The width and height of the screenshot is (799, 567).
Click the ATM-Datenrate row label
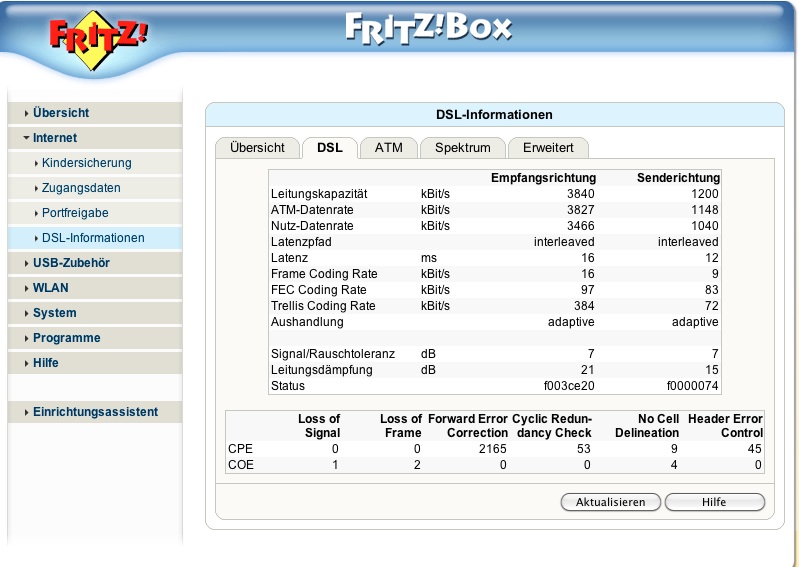(x=312, y=209)
